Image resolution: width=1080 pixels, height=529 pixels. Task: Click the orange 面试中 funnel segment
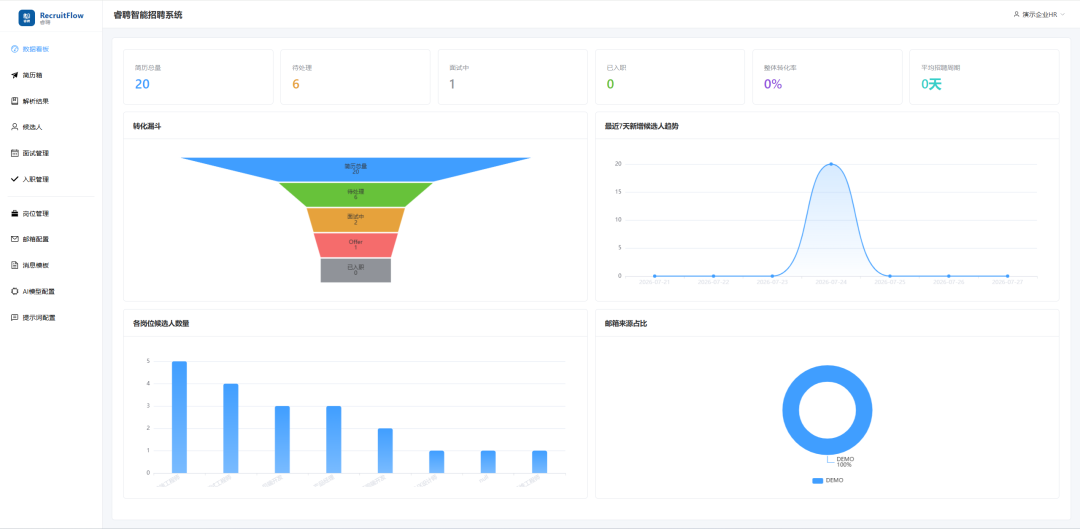355,220
